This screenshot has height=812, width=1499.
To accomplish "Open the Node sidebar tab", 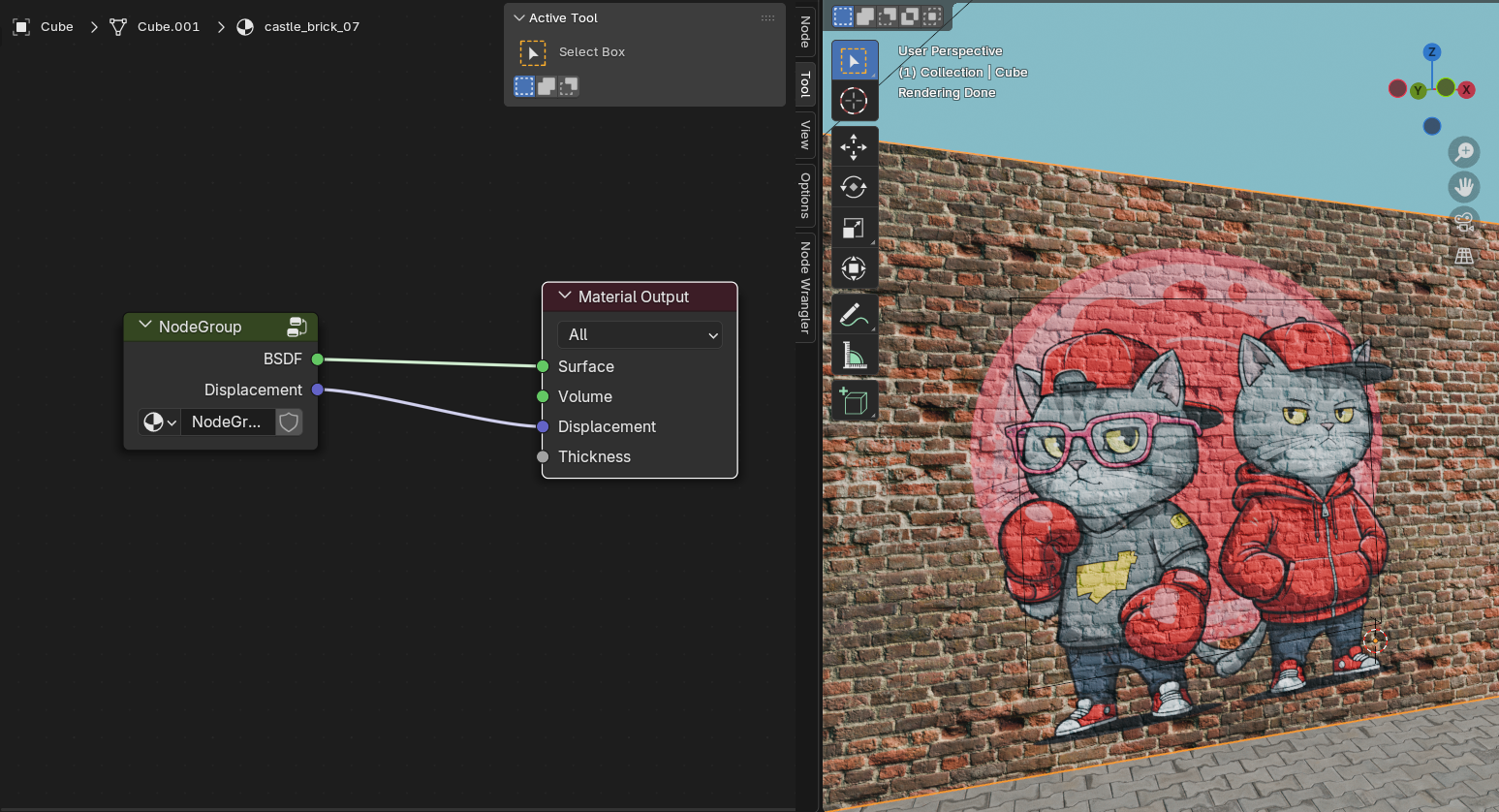I will (x=805, y=32).
